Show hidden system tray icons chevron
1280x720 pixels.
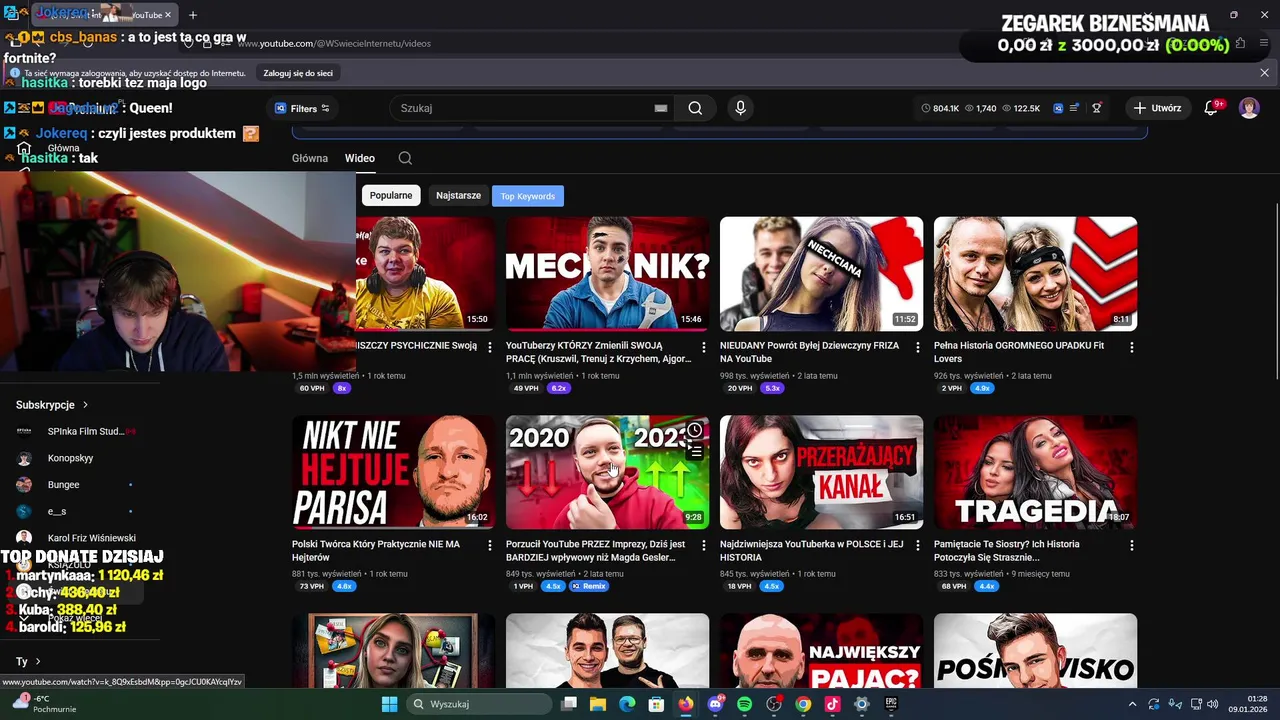click(x=1132, y=704)
